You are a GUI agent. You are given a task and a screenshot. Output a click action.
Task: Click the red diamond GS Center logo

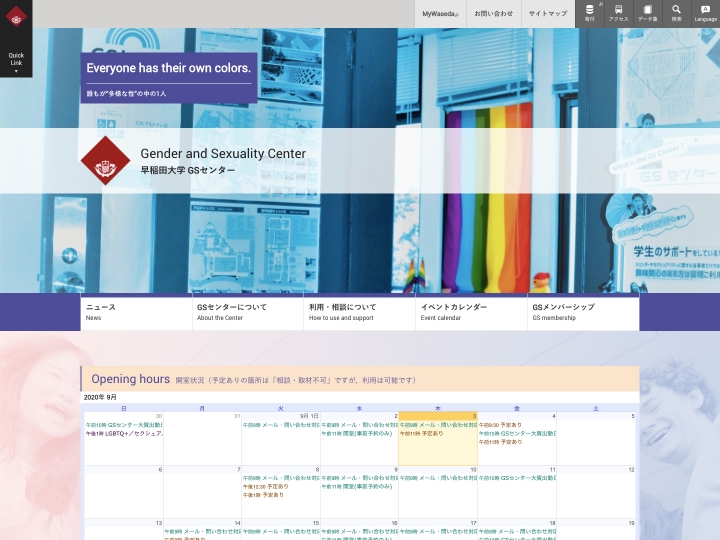(105, 161)
